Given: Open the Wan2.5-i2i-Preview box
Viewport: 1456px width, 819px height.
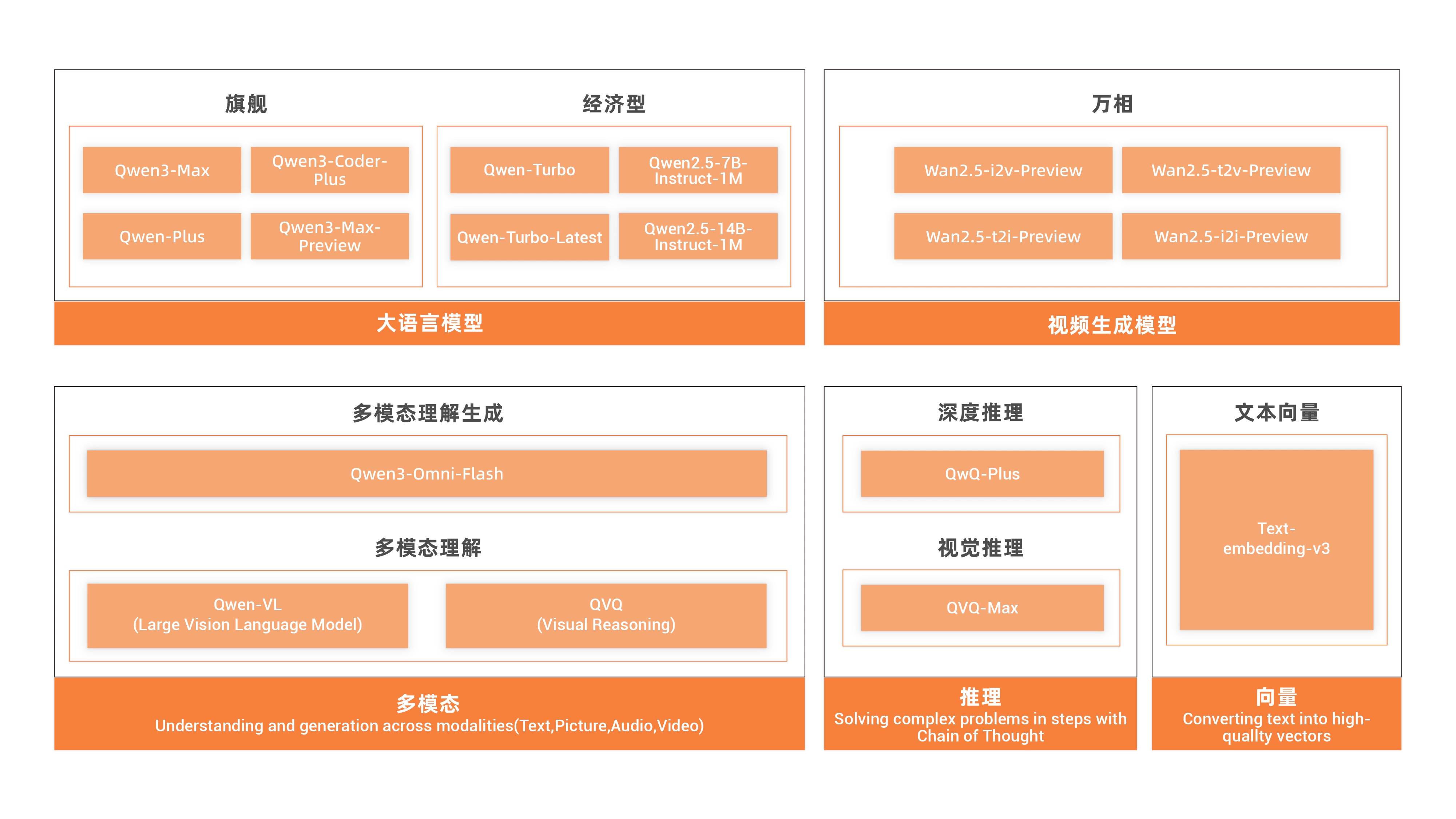Looking at the screenshot, I should pos(1230,236).
